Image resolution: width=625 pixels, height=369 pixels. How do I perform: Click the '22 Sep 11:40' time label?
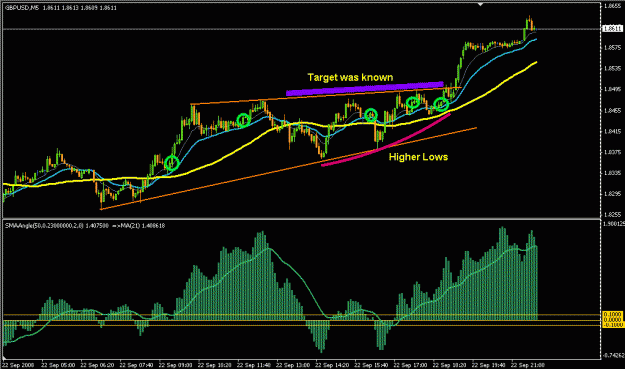tap(254, 365)
